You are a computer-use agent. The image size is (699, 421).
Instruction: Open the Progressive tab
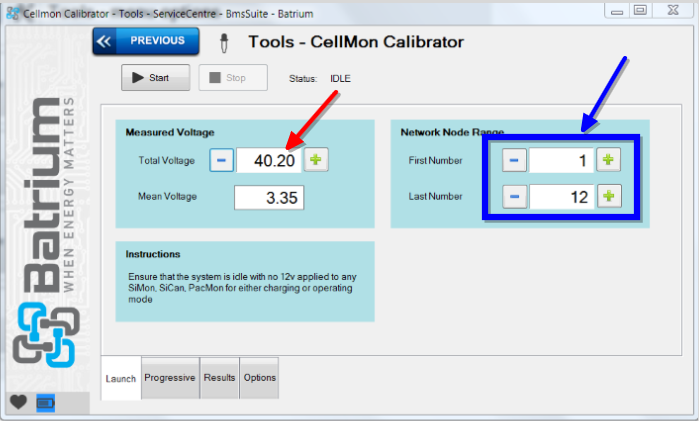(x=170, y=378)
